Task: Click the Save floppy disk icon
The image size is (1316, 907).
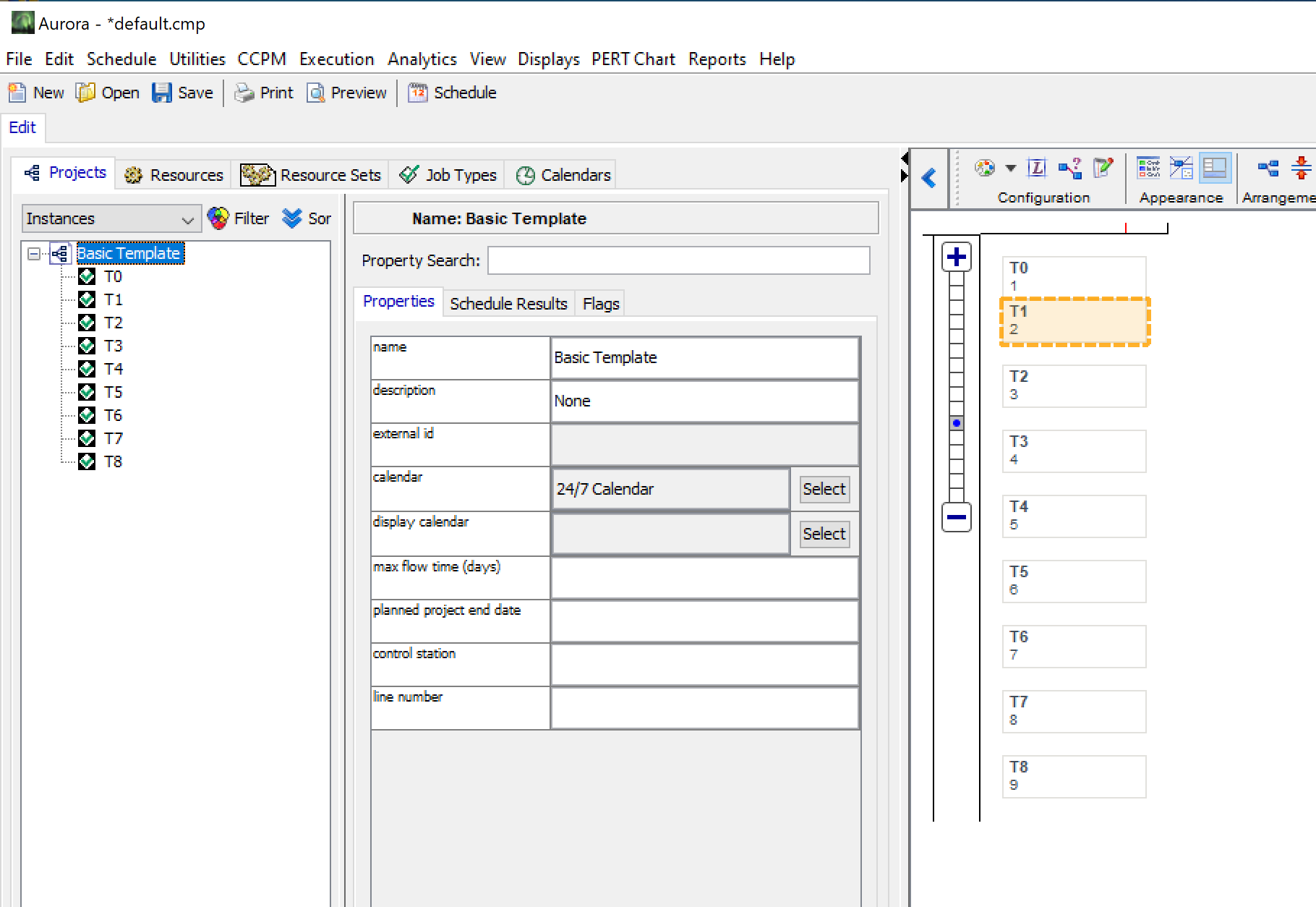Action: tap(161, 93)
